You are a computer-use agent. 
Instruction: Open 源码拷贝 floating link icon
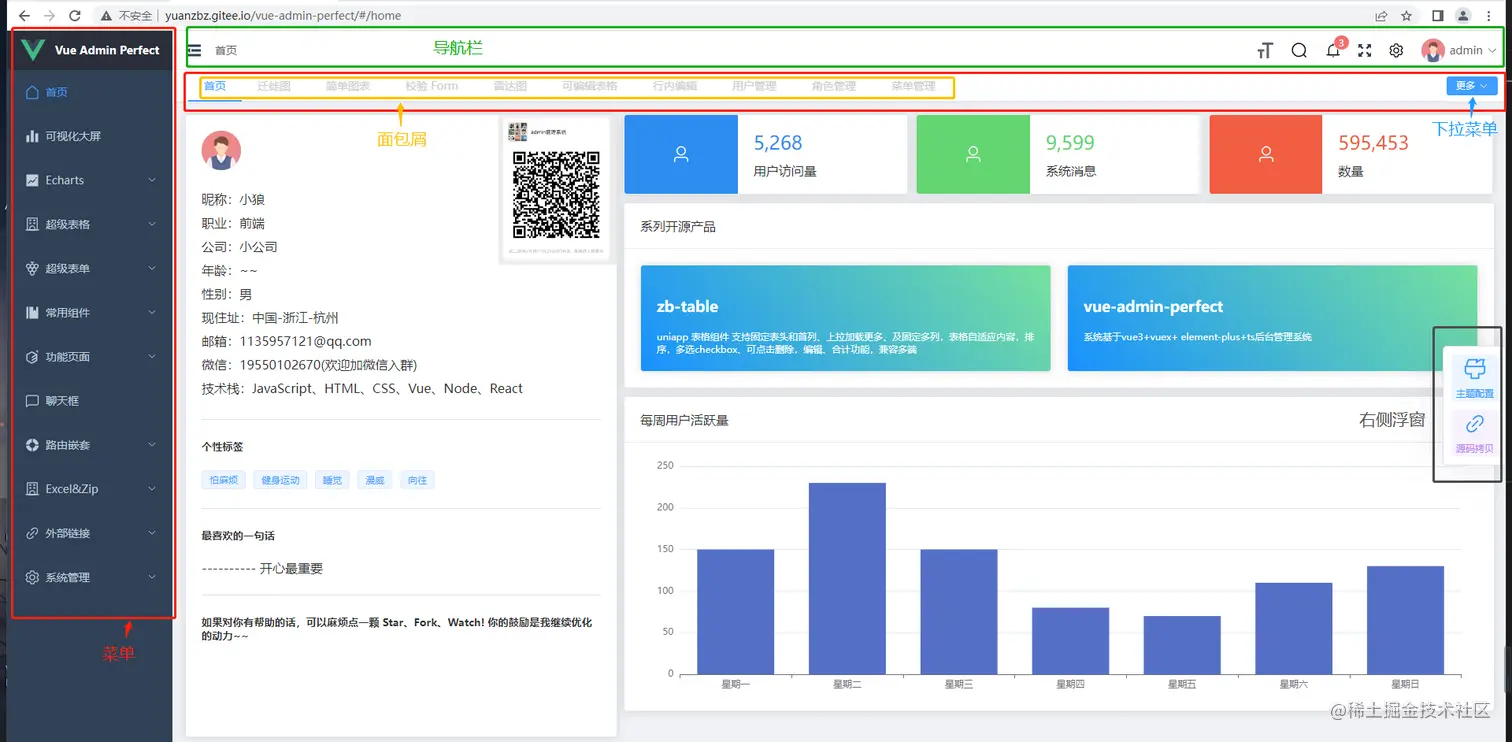[x=1474, y=425]
